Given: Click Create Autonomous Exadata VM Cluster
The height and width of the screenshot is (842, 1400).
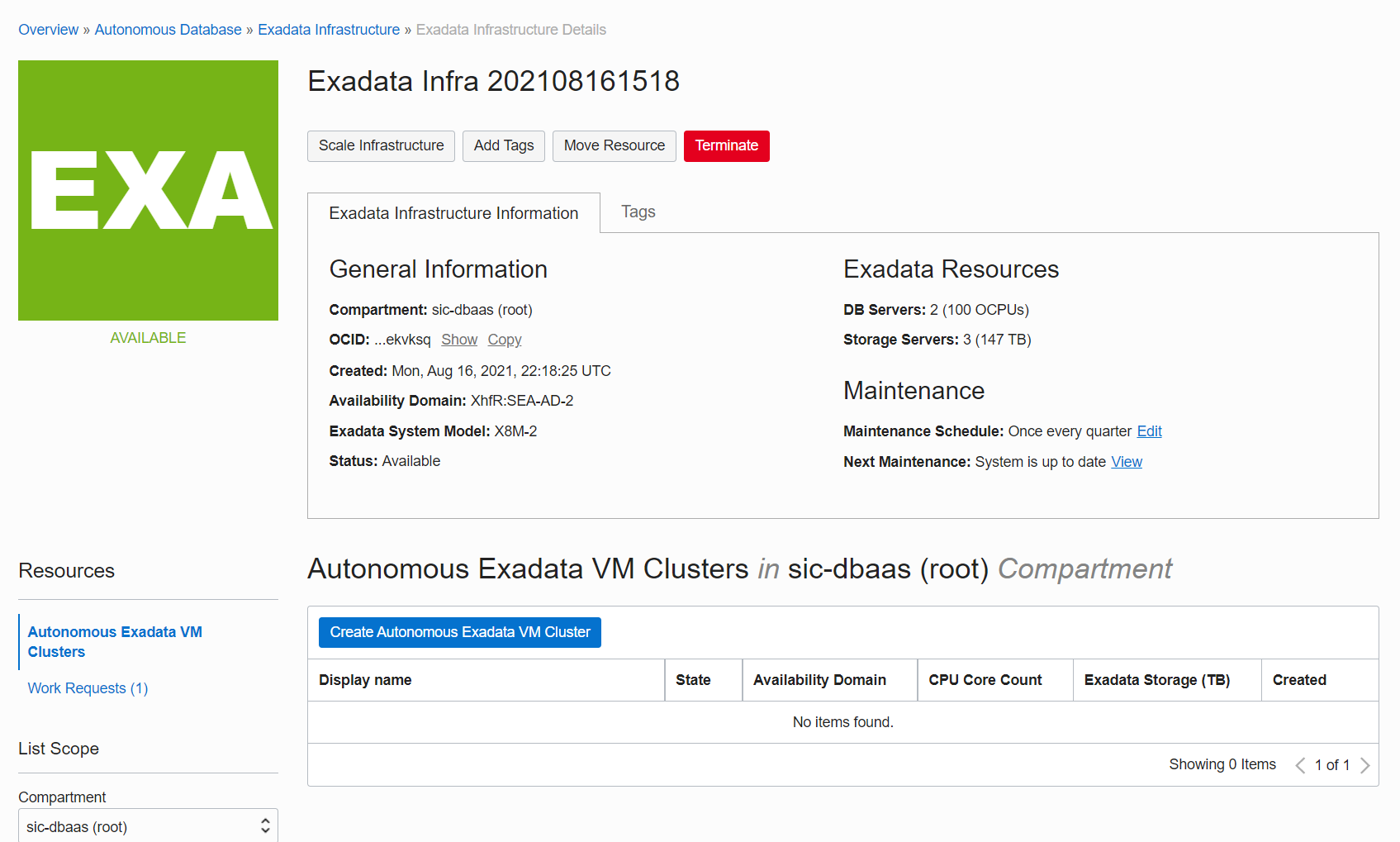Looking at the screenshot, I should (x=460, y=633).
